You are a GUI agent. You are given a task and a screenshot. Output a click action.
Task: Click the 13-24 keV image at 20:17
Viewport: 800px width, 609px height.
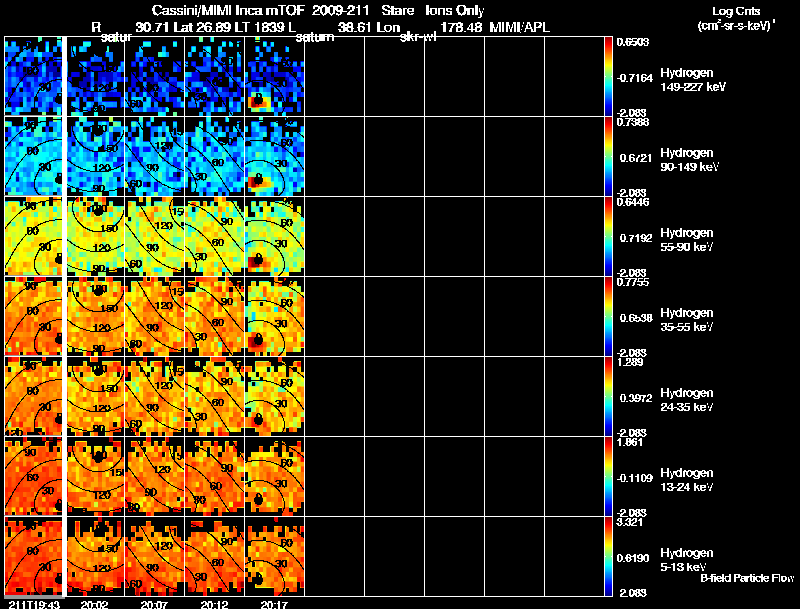pyautogui.click(x=274, y=477)
